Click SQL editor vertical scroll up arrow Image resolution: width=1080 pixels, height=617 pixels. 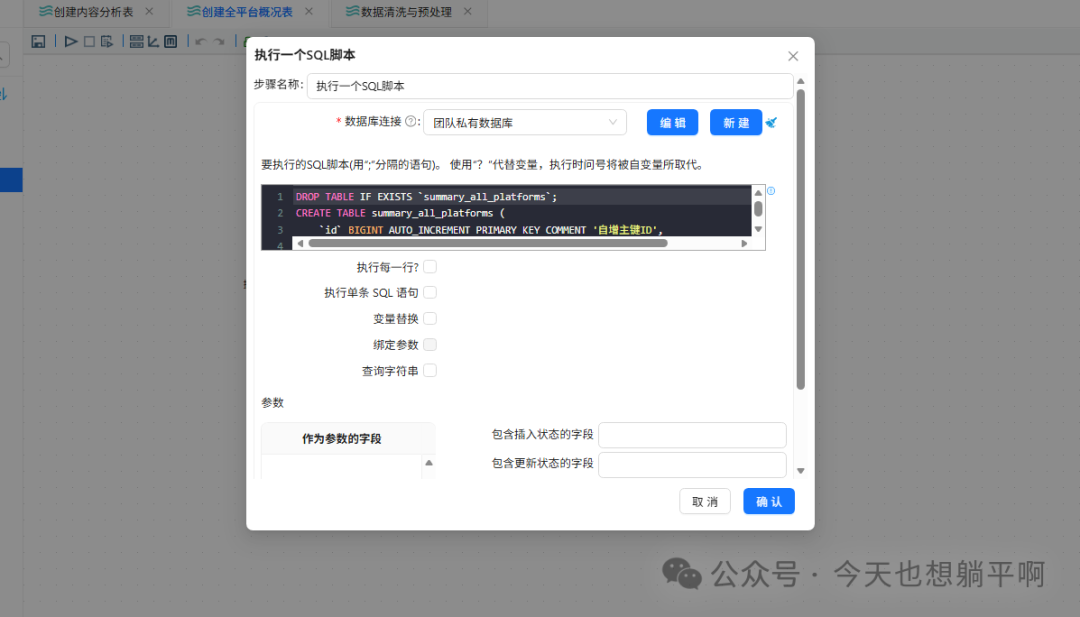coord(758,193)
